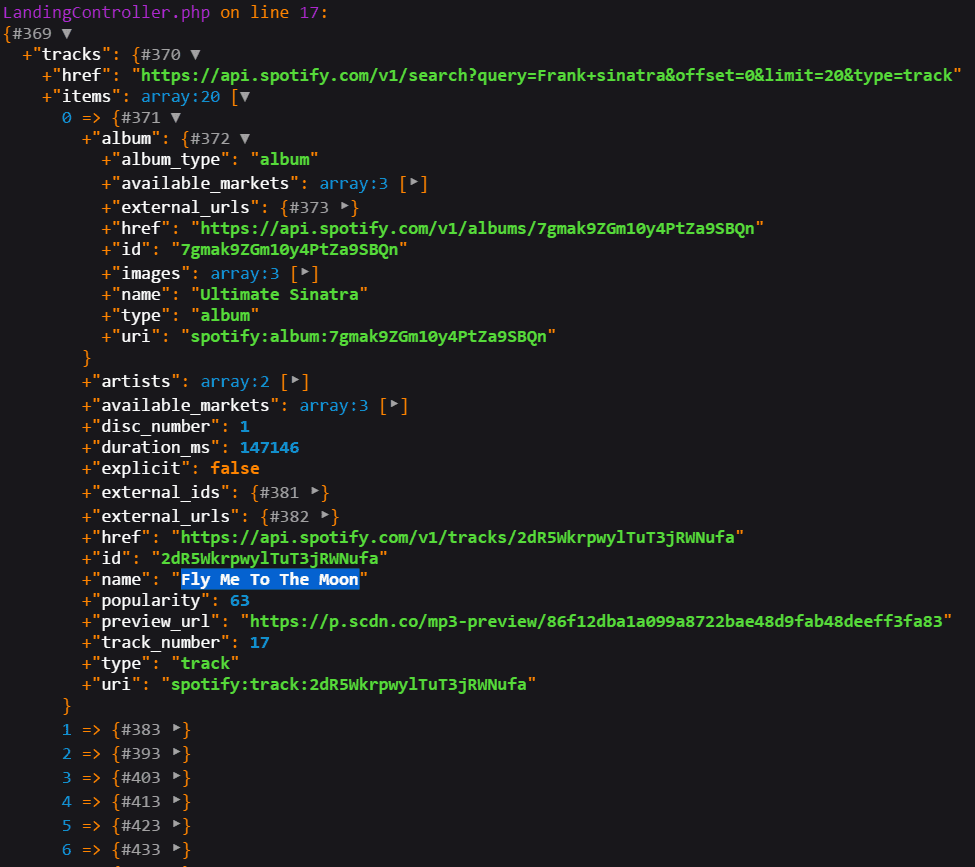Expand album external_urls object #373
The image size is (975, 867).
click(345, 206)
